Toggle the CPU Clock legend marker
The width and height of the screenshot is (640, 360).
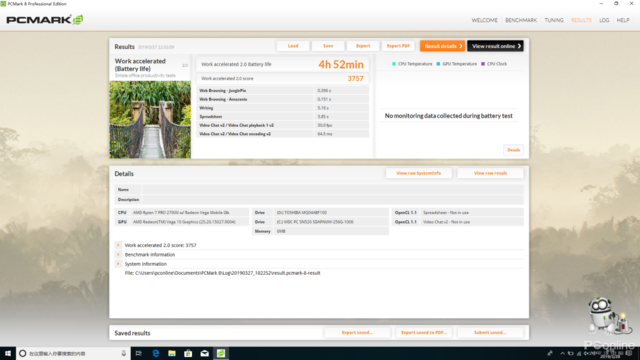[483, 64]
